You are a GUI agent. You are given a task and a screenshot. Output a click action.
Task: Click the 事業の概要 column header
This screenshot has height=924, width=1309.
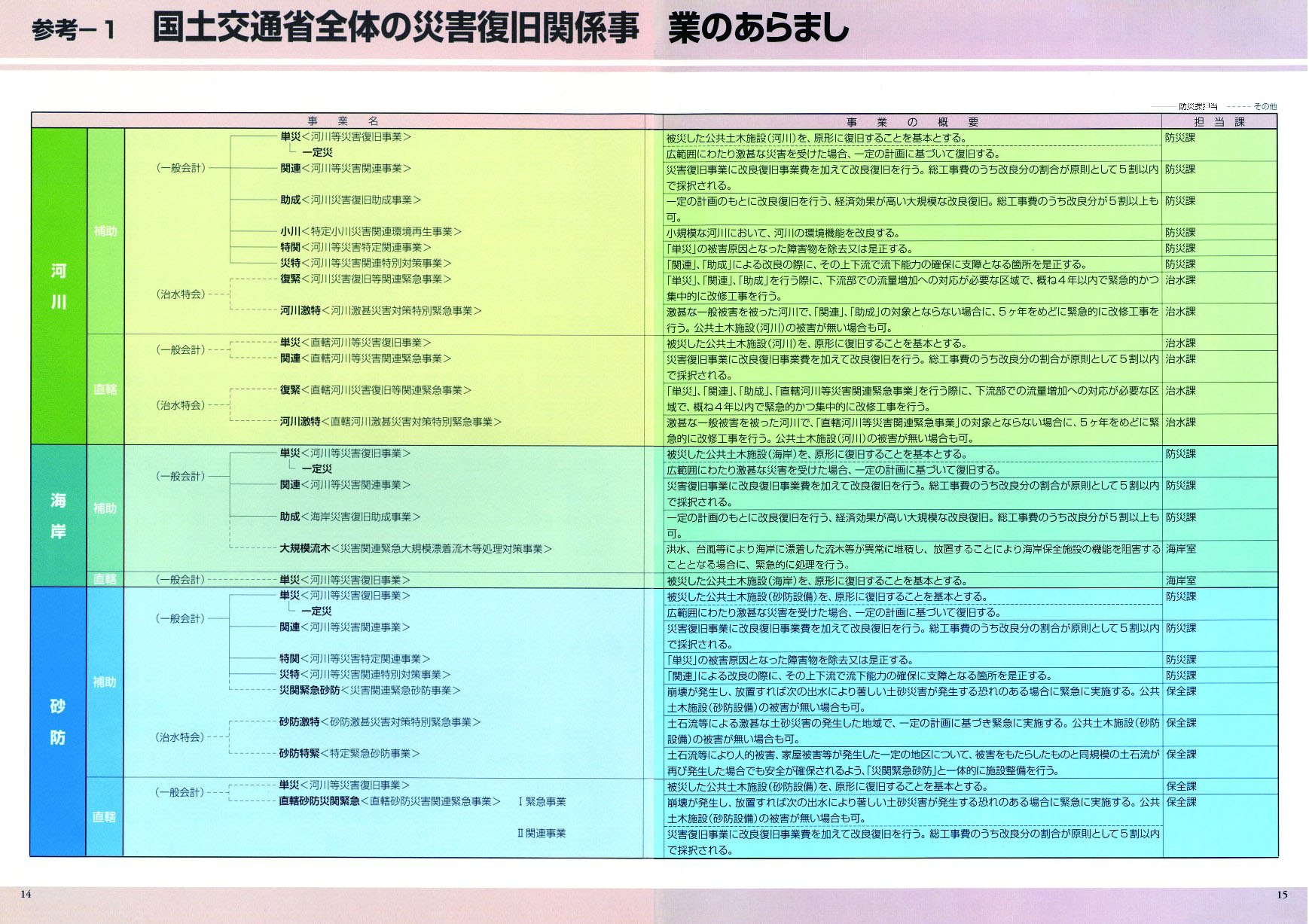click(912, 122)
